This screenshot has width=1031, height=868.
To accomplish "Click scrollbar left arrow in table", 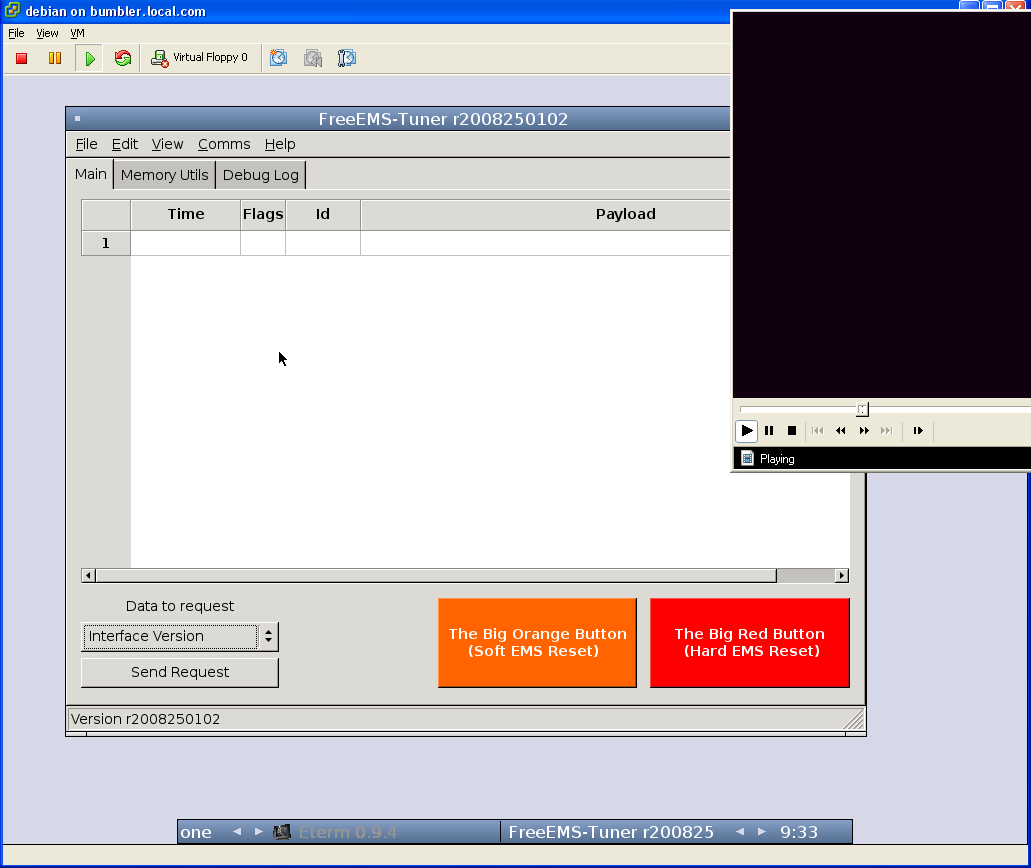I will (88, 576).
